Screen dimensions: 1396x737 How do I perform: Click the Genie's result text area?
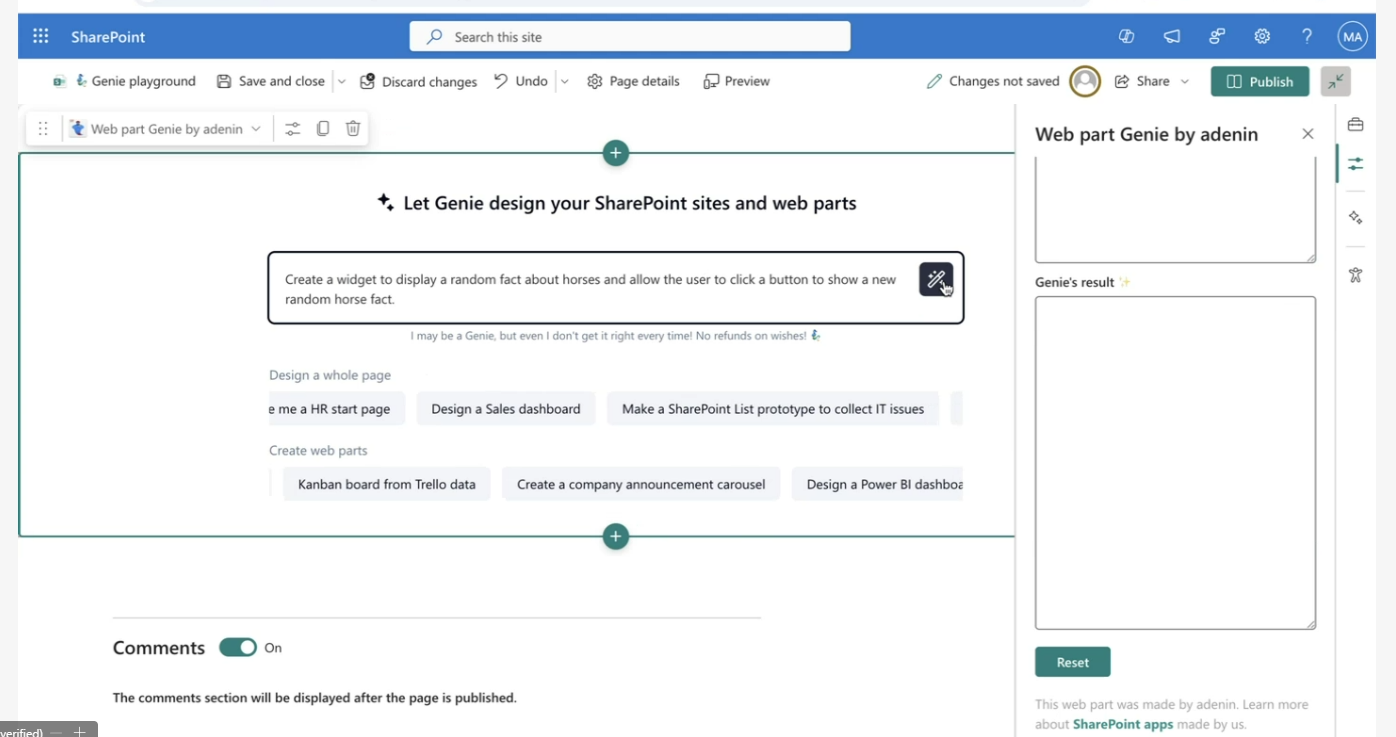click(x=1175, y=463)
